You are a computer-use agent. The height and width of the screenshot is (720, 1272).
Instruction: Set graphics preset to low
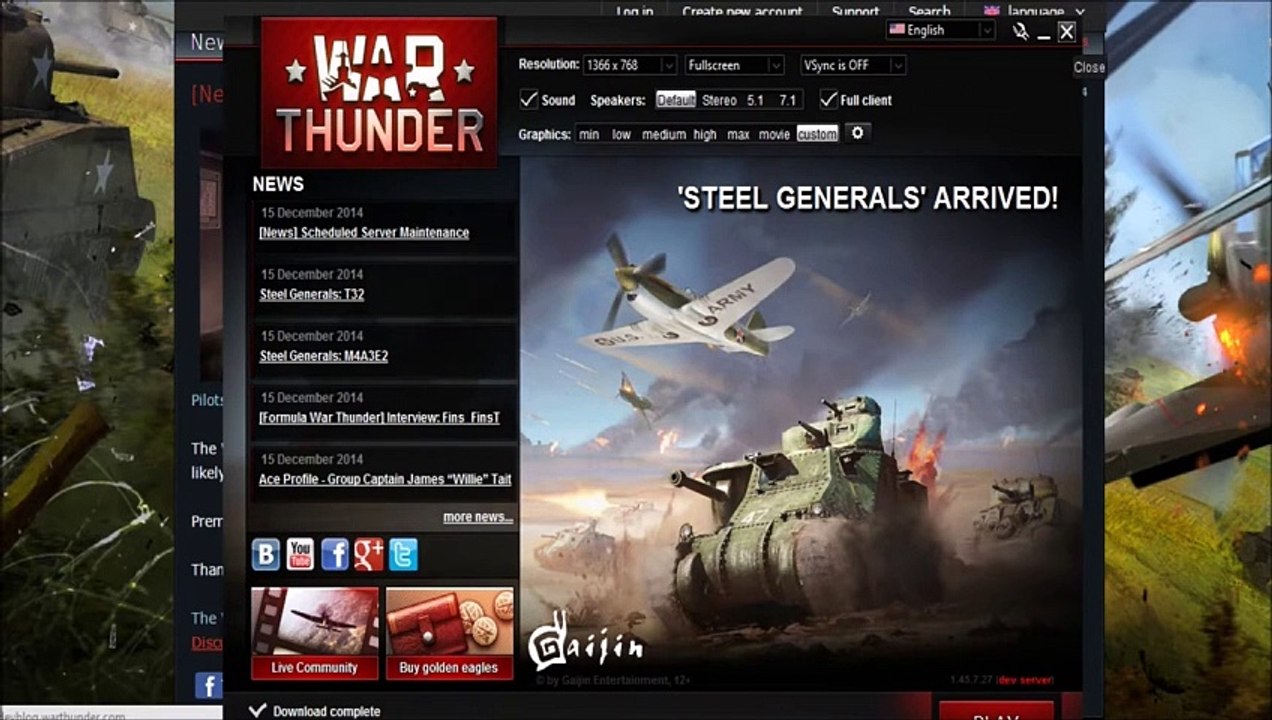click(x=622, y=134)
